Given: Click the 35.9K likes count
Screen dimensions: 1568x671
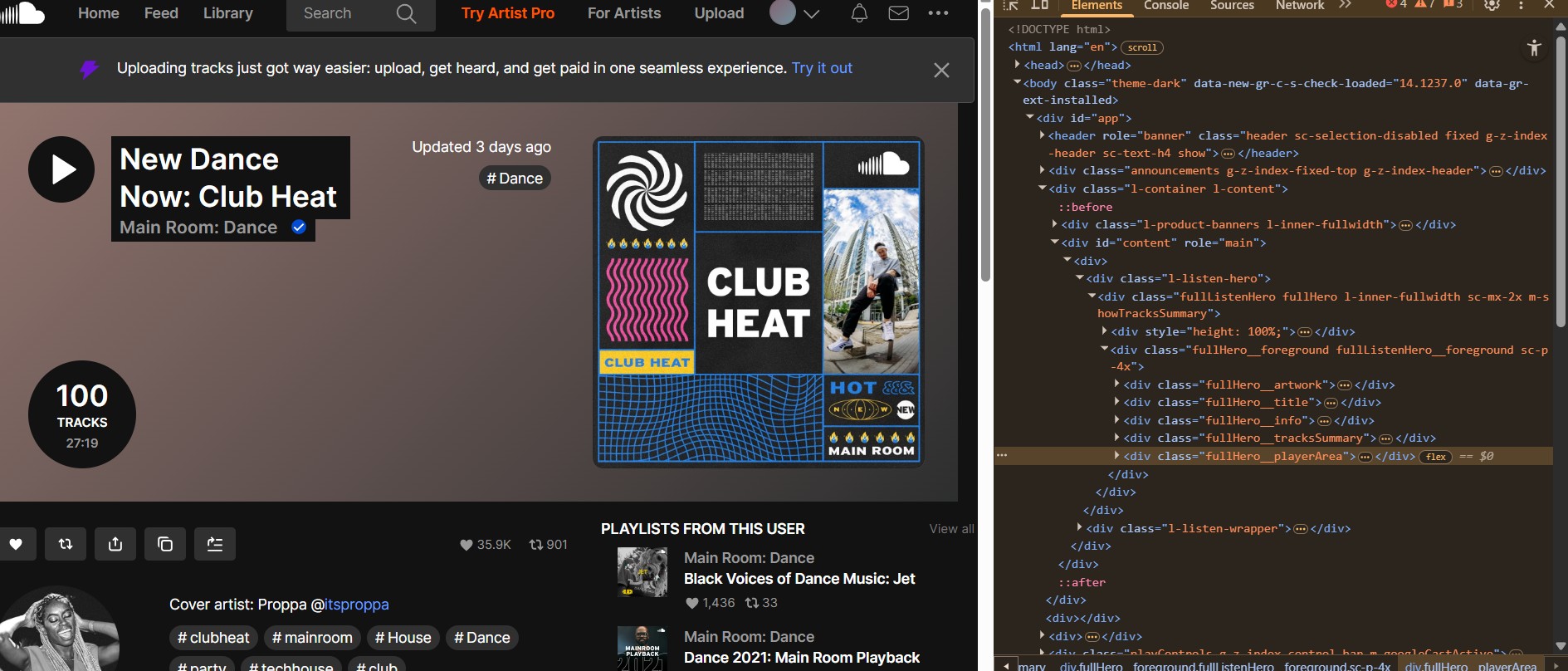Looking at the screenshot, I should (x=486, y=545).
